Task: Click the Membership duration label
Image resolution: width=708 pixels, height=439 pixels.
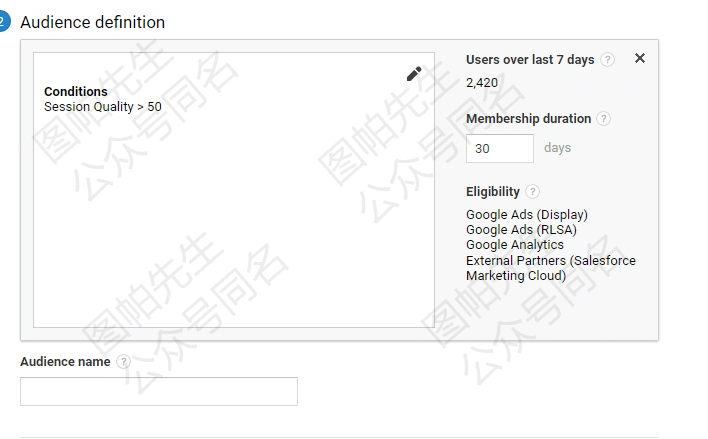Action: point(528,119)
